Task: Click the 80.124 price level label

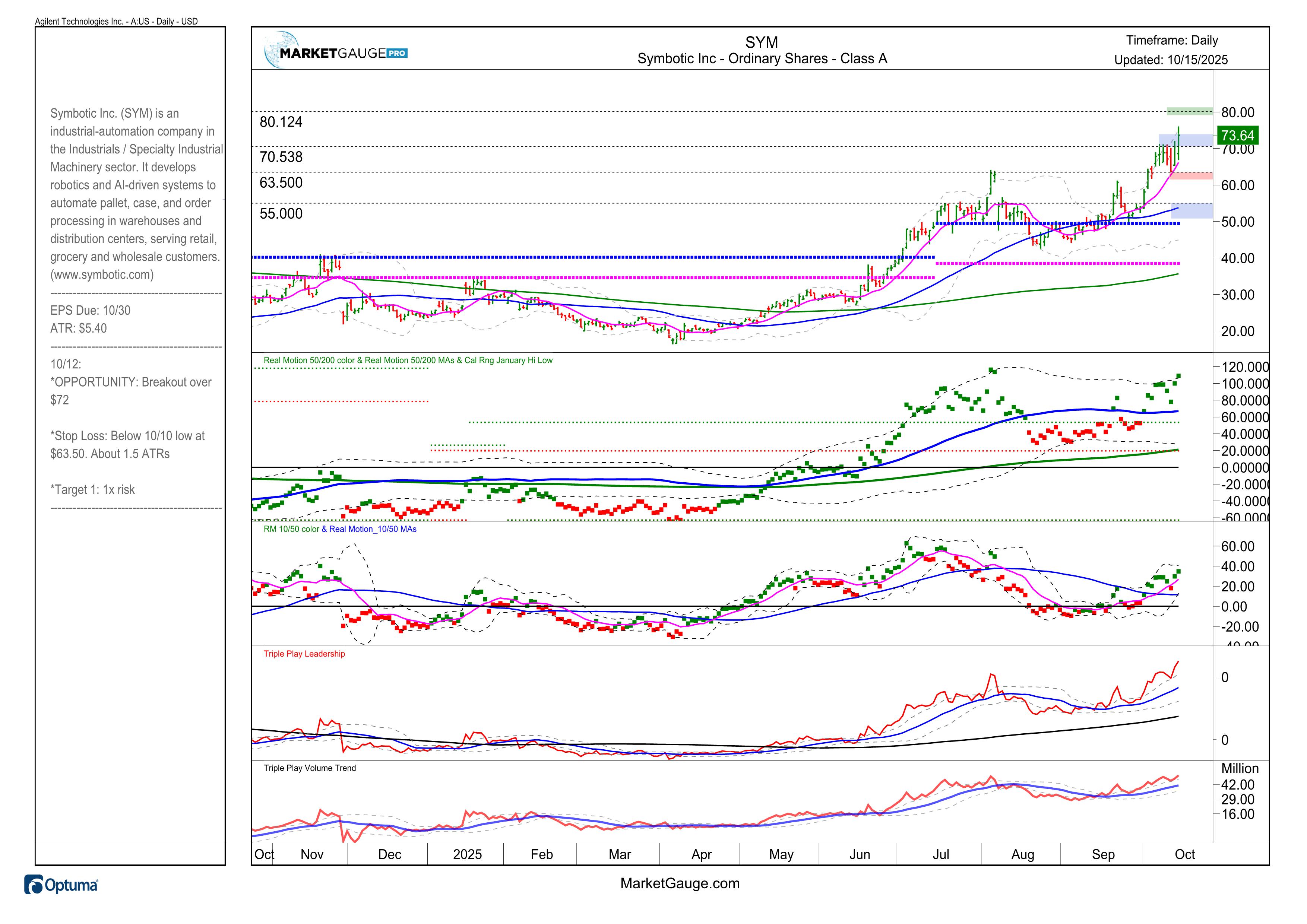Action: tap(281, 122)
